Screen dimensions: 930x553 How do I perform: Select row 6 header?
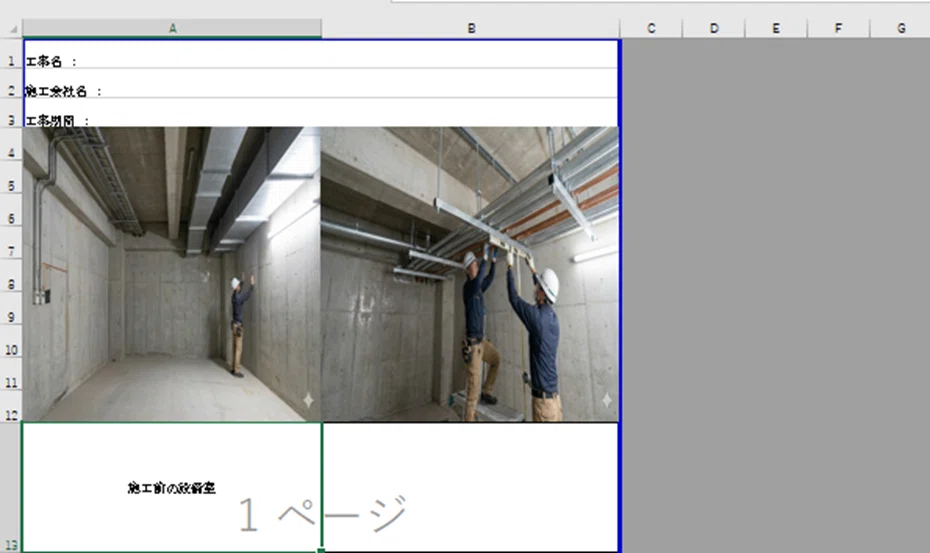point(11,210)
